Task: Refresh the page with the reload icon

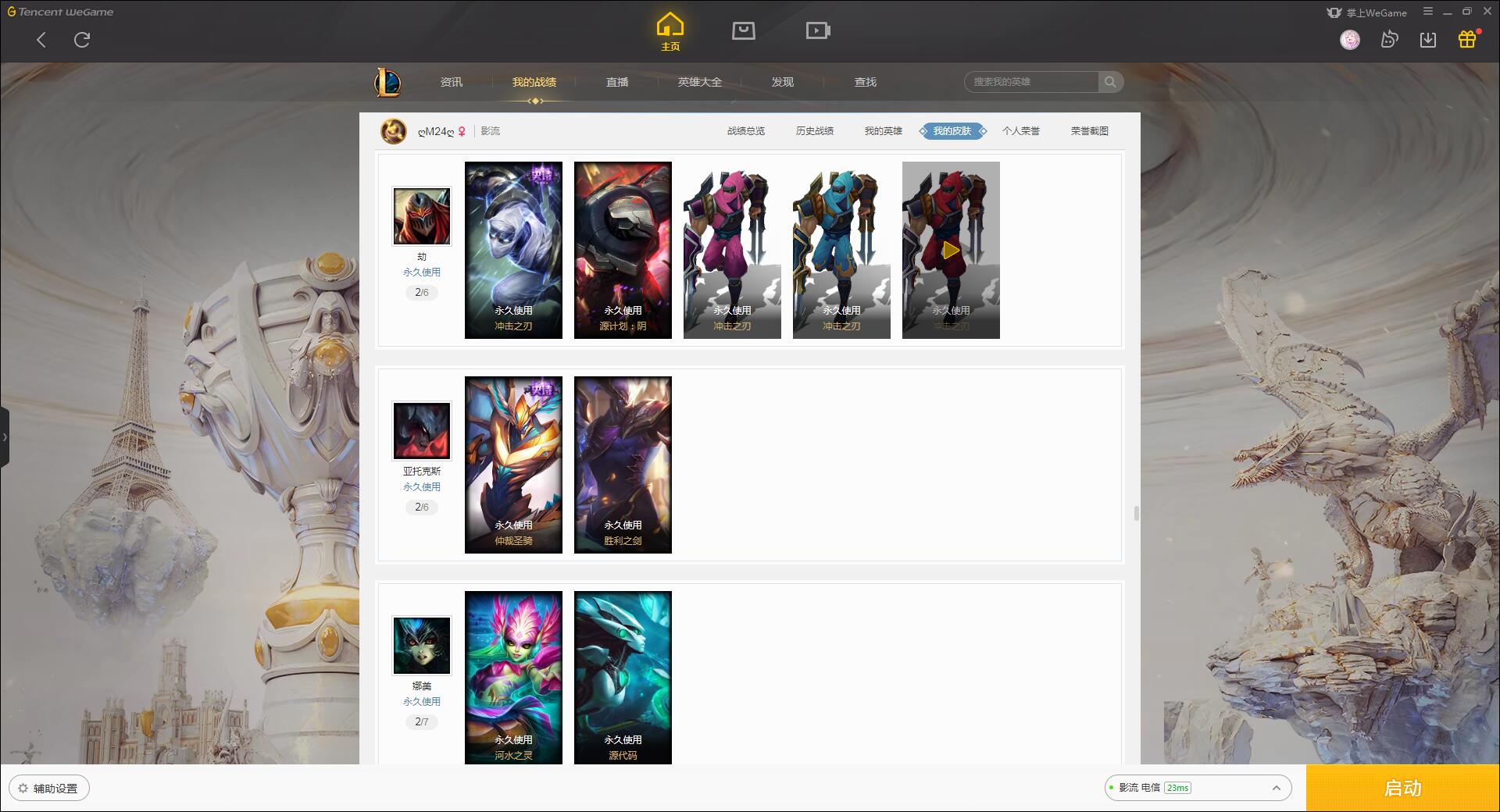Action: [x=82, y=40]
